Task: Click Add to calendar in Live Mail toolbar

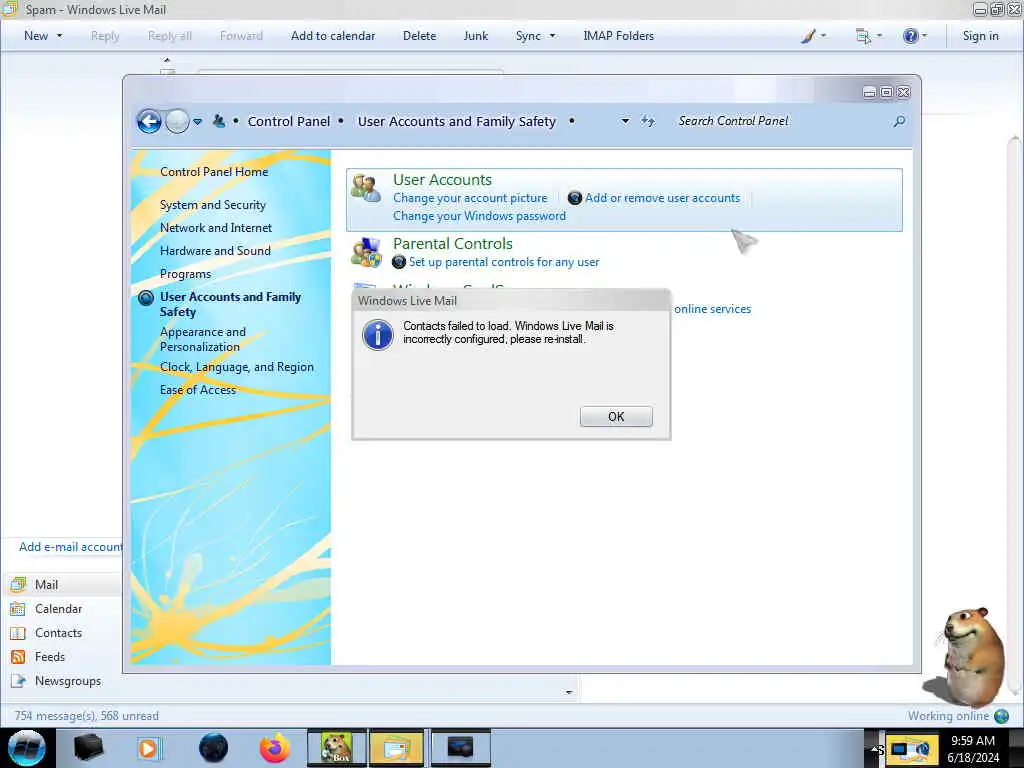Action: click(333, 36)
